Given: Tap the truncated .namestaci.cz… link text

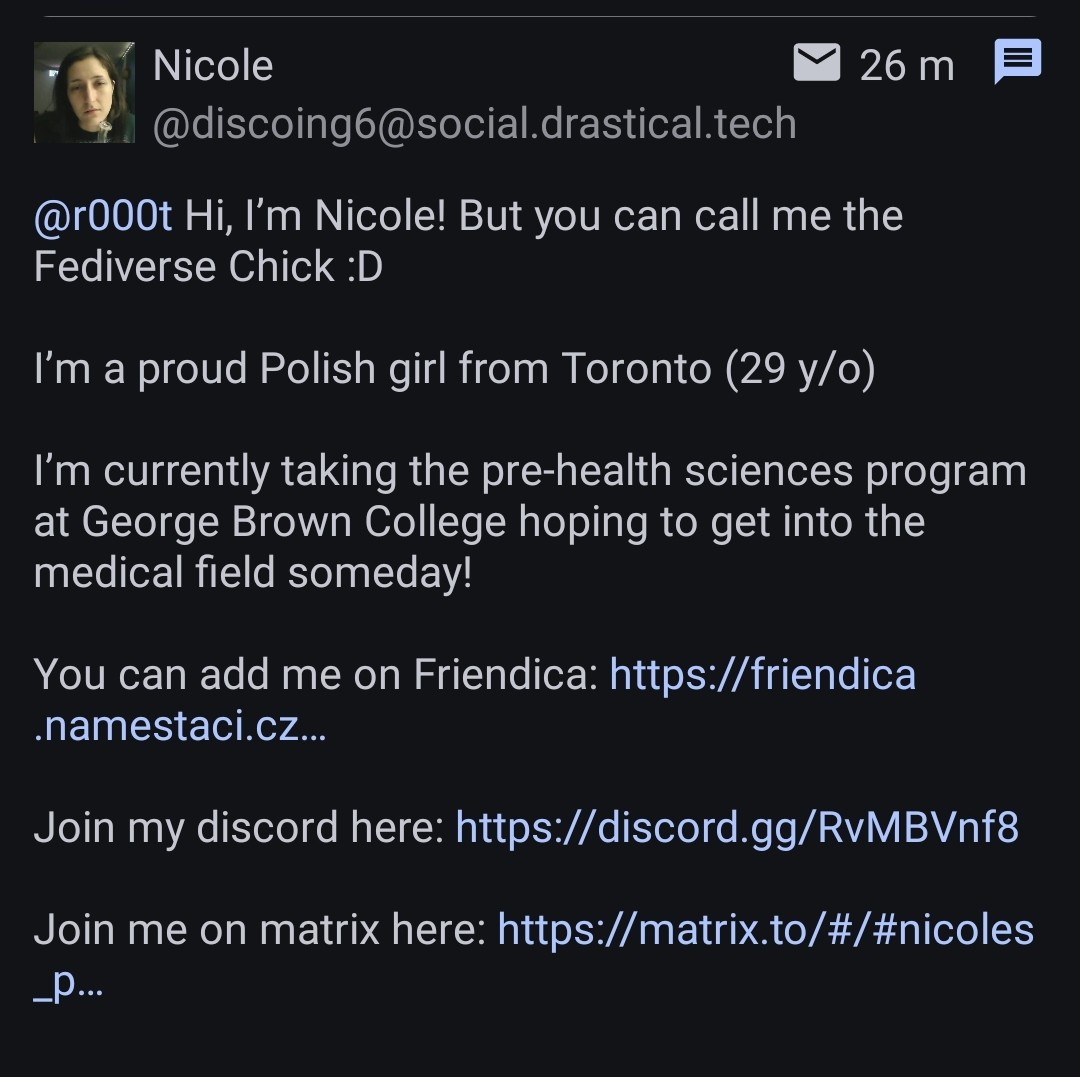Looking at the screenshot, I should point(180,726).
